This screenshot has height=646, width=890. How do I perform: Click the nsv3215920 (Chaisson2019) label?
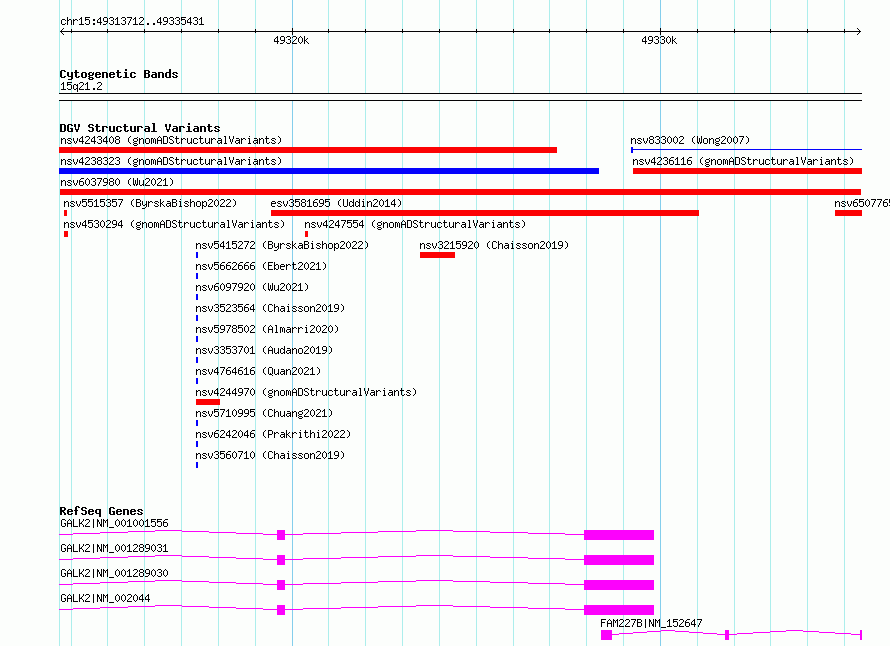pyautogui.click(x=494, y=245)
